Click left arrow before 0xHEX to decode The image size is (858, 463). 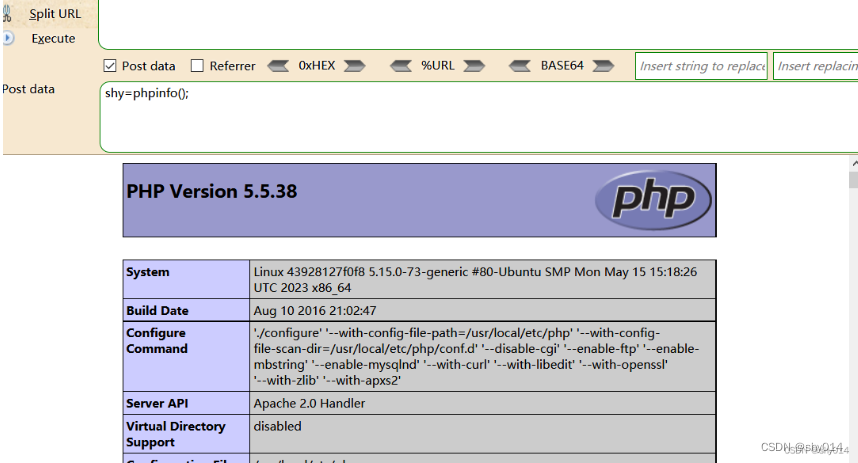[278, 66]
